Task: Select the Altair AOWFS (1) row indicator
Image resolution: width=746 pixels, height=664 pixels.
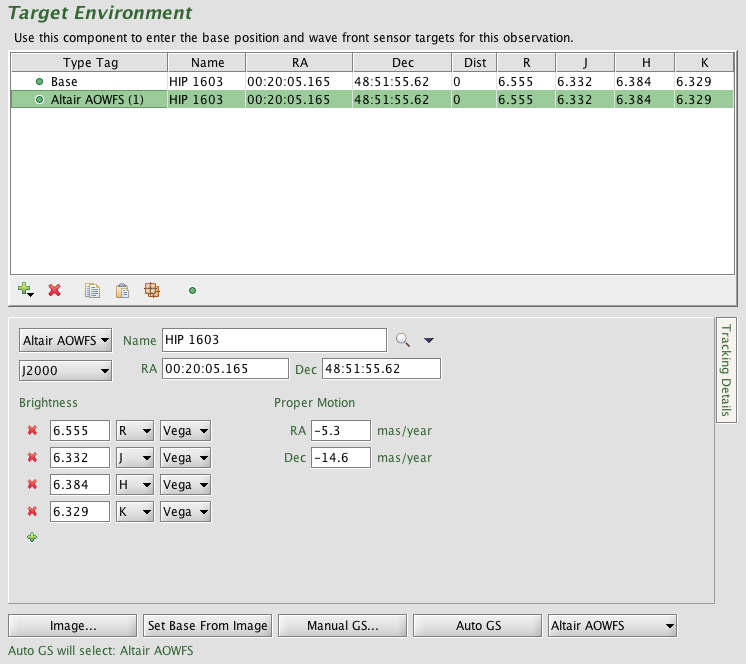Action: click(39, 99)
